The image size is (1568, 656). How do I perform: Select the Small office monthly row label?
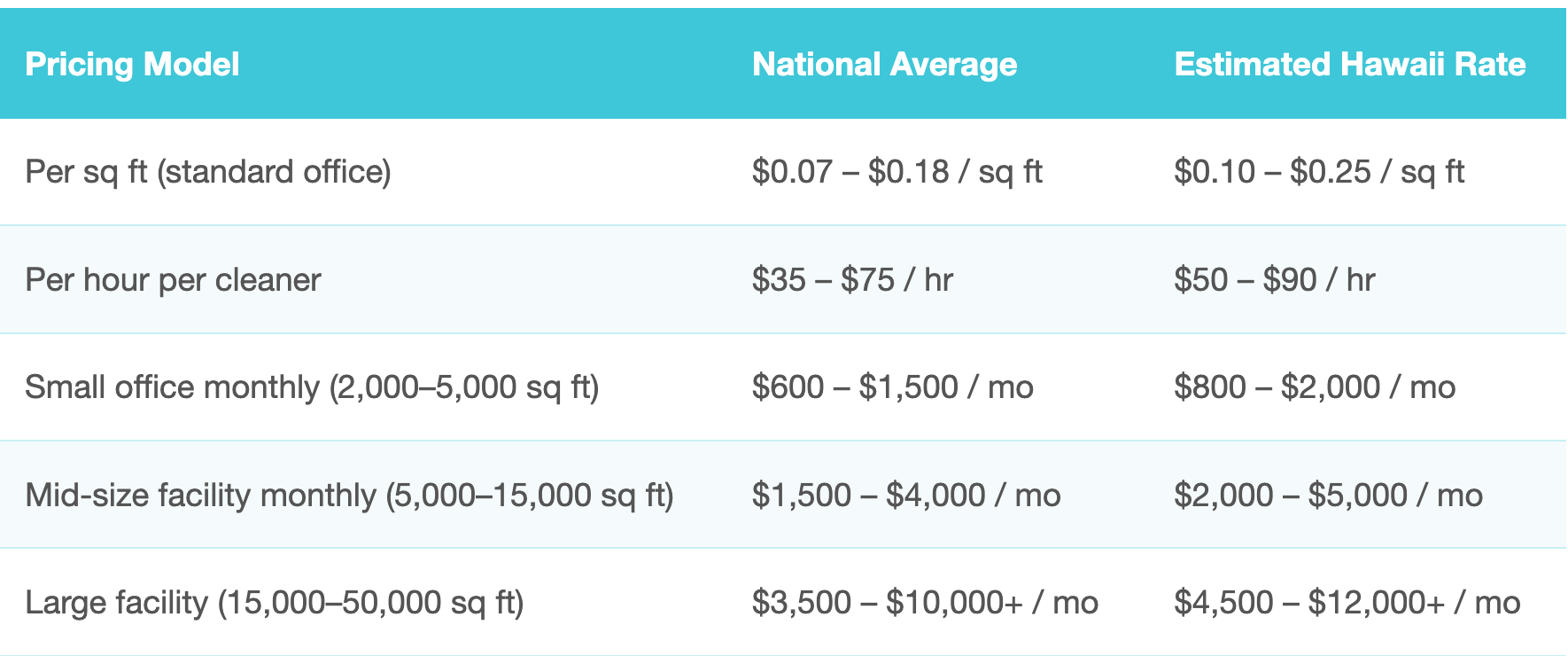click(x=312, y=387)
